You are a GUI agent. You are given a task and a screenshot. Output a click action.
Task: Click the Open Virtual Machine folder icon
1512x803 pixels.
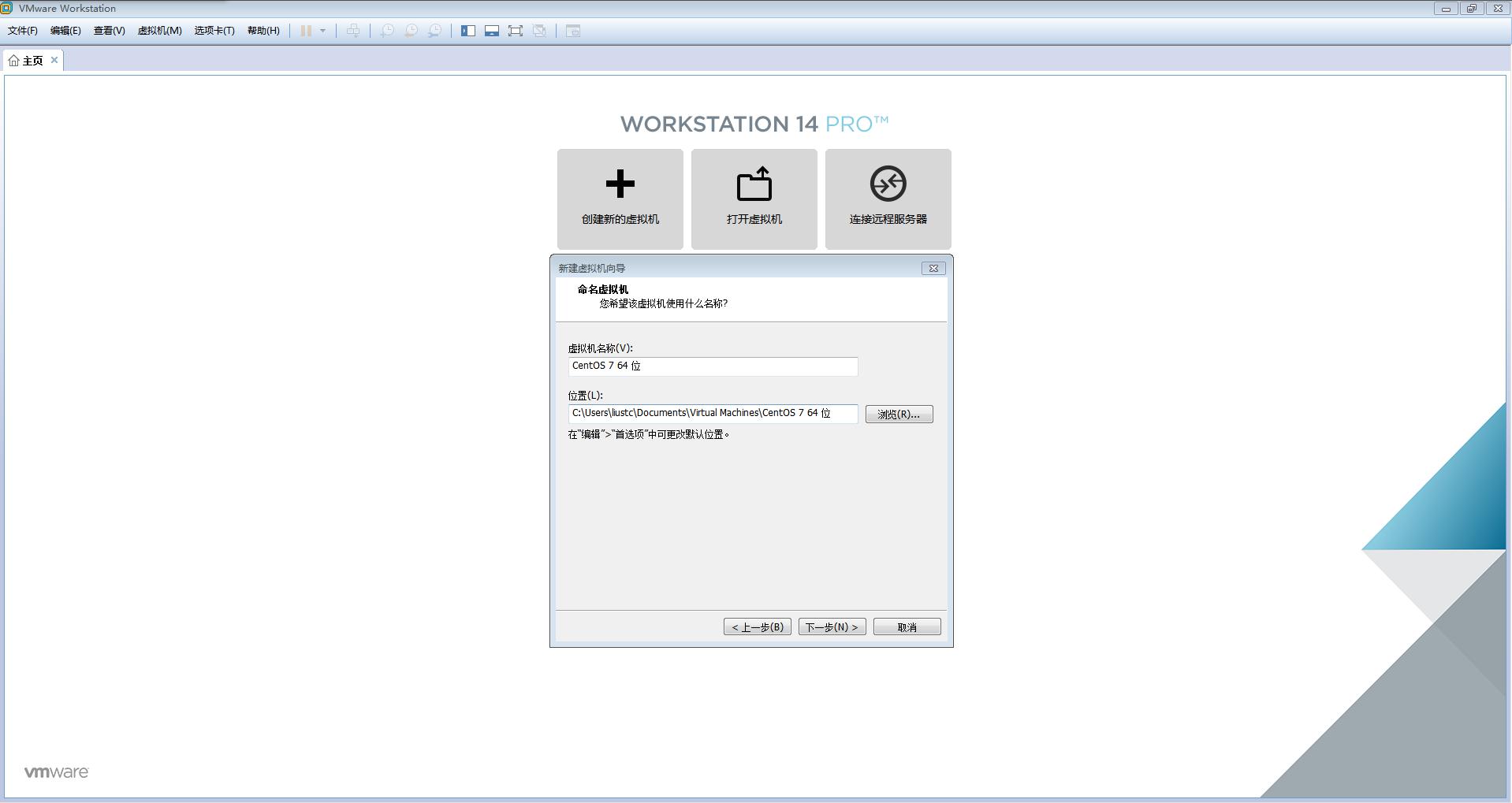(x=754, y=184)
